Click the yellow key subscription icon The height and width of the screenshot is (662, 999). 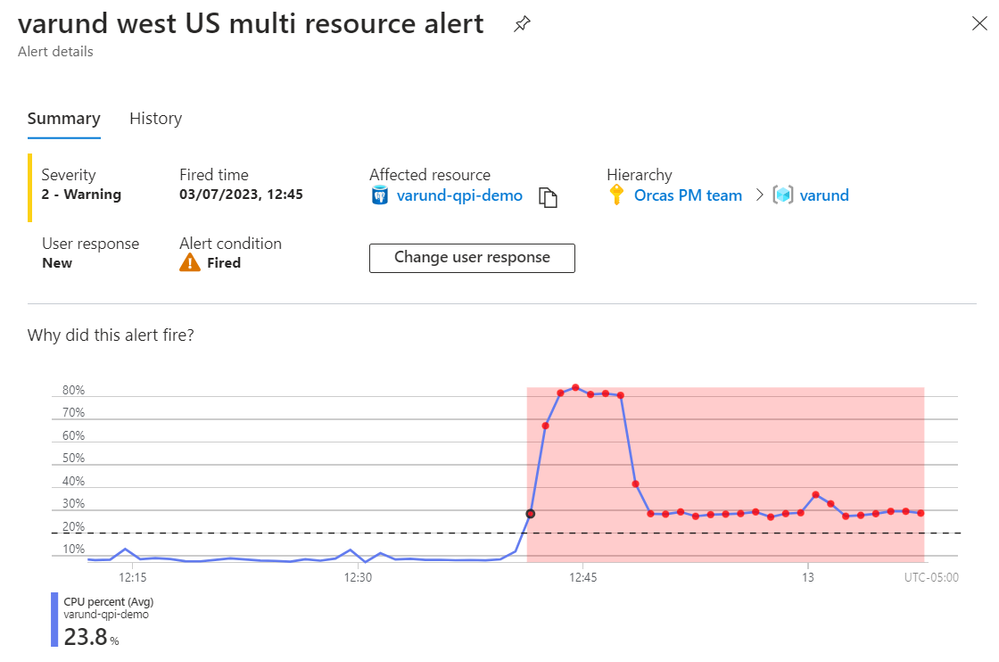click(x=617, y=196)
